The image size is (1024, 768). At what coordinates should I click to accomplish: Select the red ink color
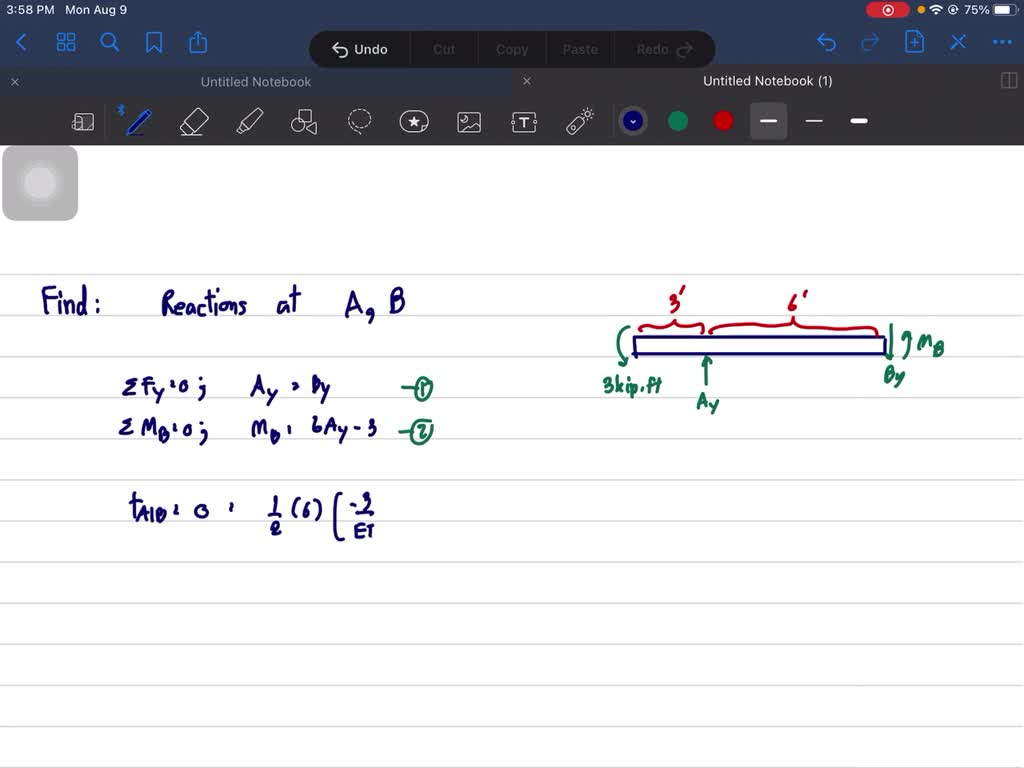[x=722, y=120]
